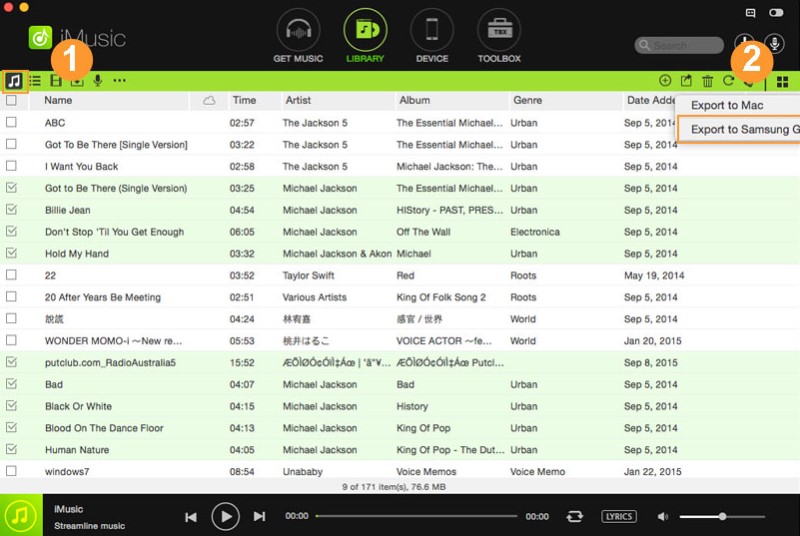Viewport: 800px width, 536px height.
Task: Choose Export to Samsung option
Action: click(739, 130)
